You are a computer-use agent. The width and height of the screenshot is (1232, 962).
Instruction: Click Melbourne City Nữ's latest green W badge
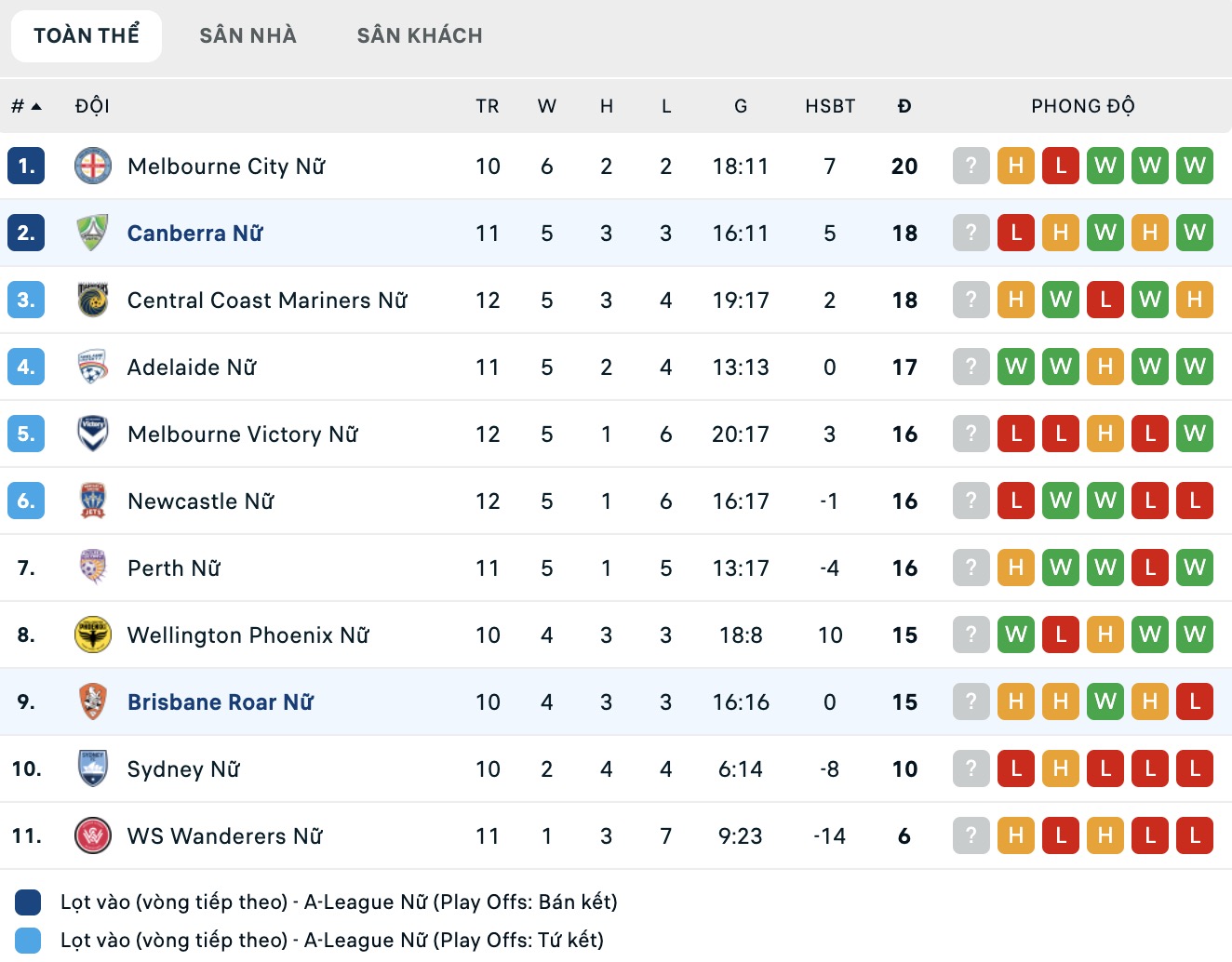pyautogui.click(x=1195, y=167)
